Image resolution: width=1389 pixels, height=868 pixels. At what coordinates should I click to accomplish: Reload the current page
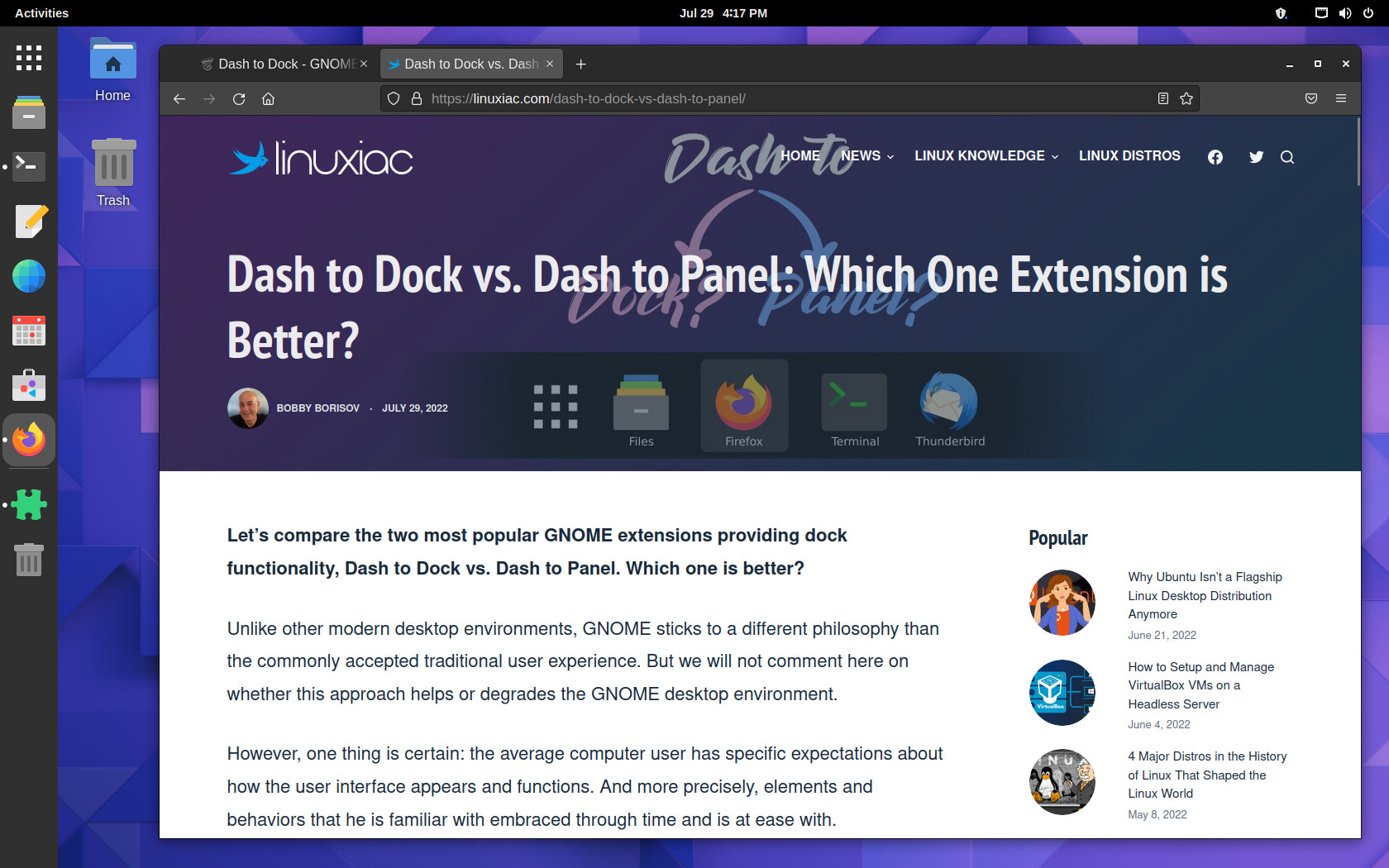(239, 98)
